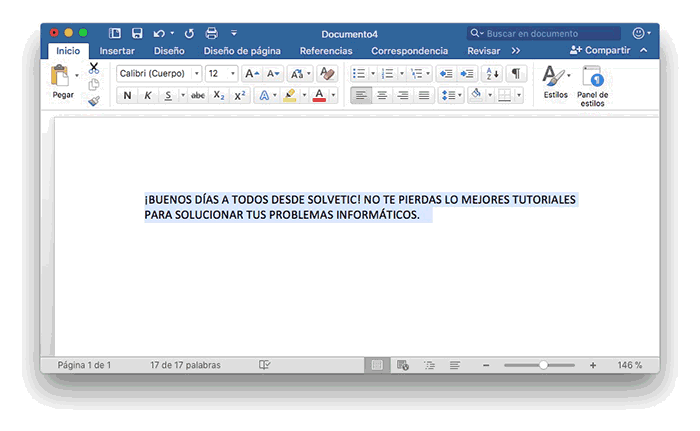The image size is (700, 431).
Task: Click the zoom in plus button
Action: 593,365
